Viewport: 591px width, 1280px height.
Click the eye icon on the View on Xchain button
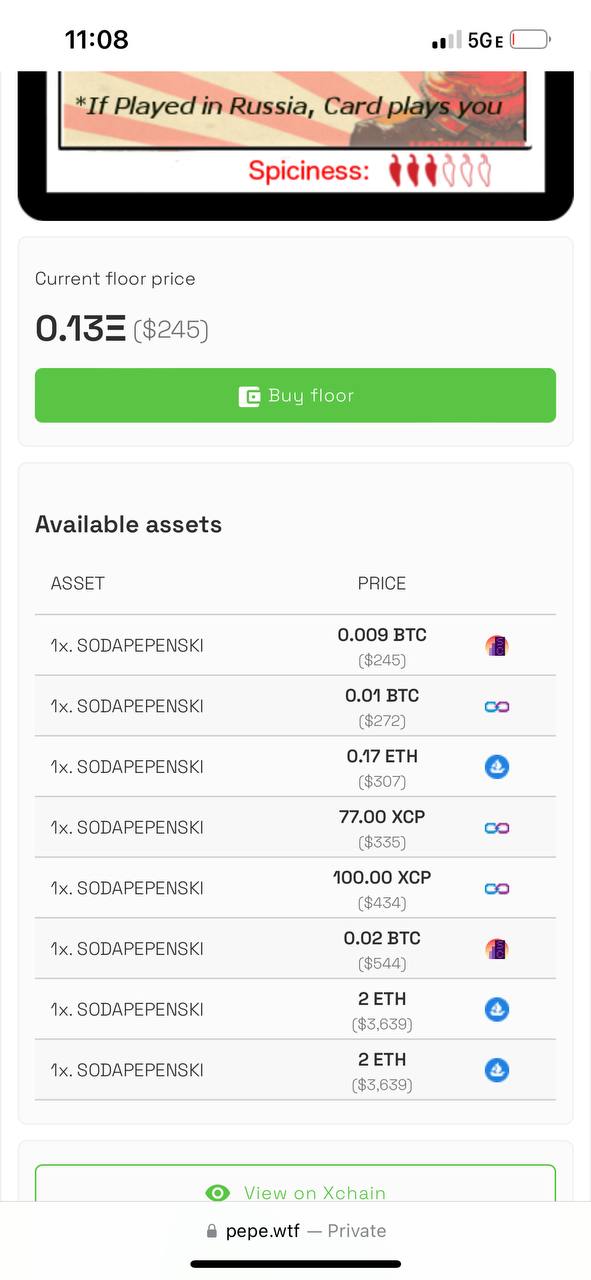(x=217, y=1193)
